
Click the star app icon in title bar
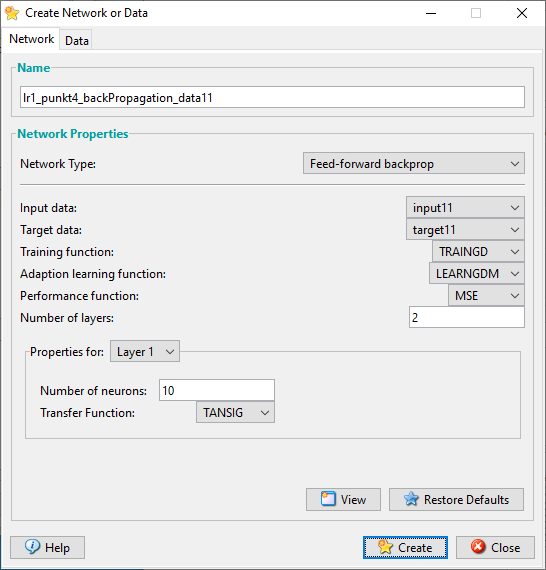pyautogui.click(x=12, y=13)
